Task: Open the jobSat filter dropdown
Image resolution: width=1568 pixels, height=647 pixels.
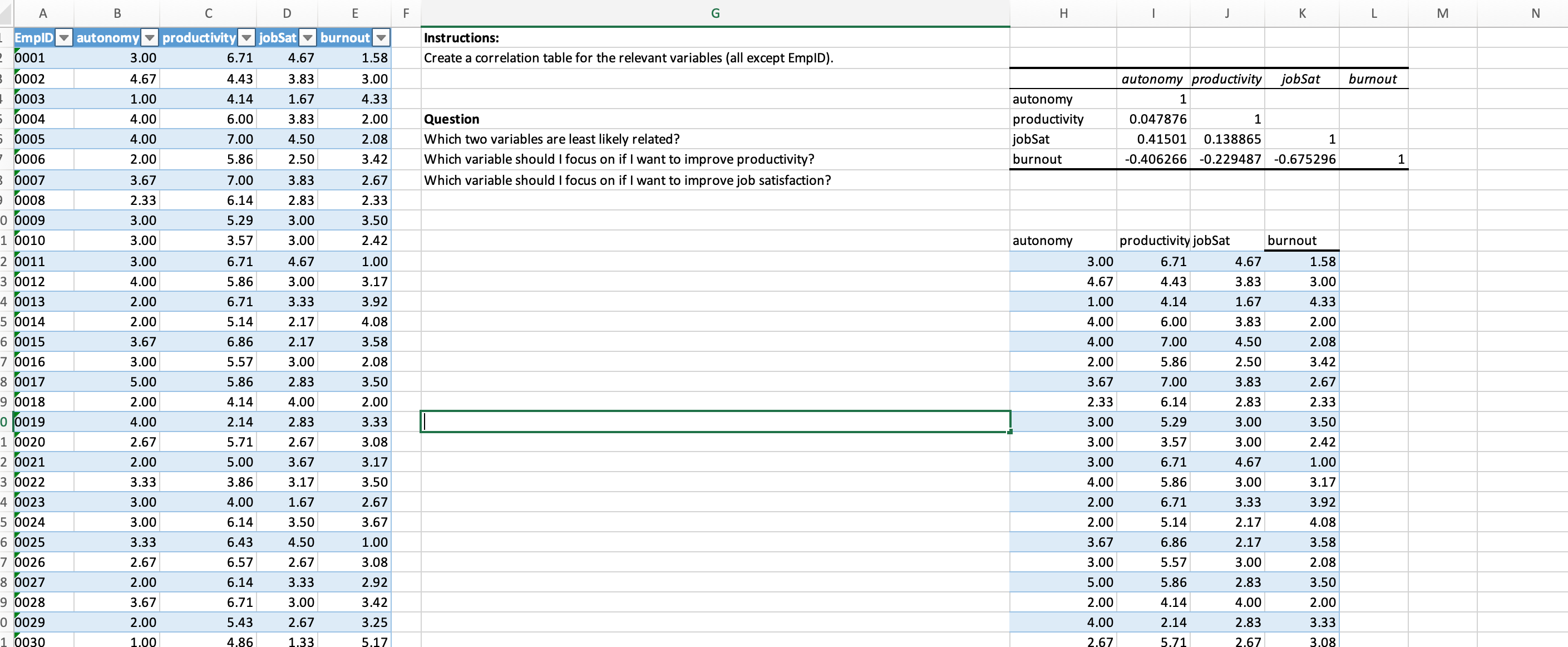Action: click(x=308, y=38)
